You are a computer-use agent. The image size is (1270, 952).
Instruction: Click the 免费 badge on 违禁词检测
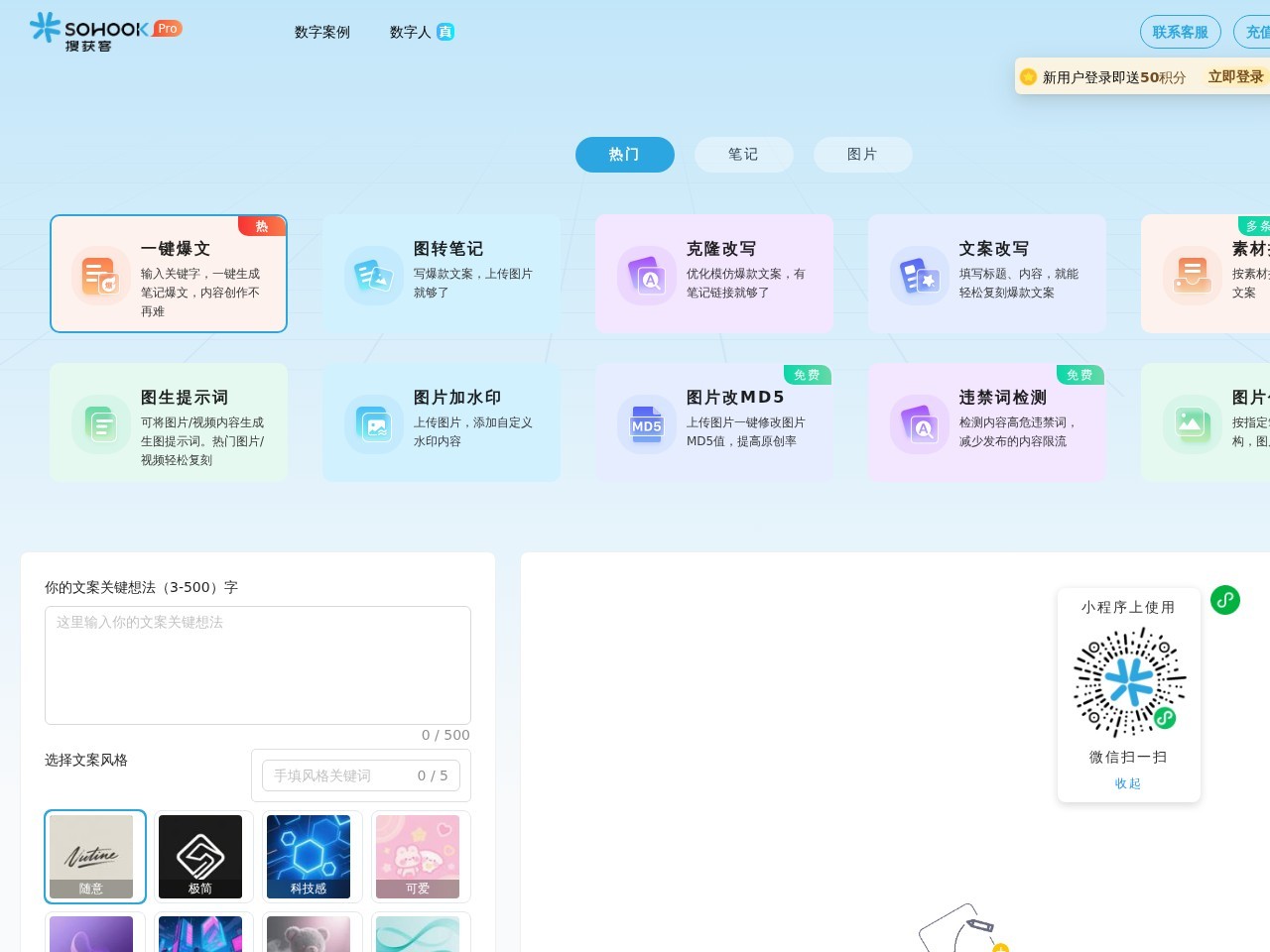(x=1080, y=375)
